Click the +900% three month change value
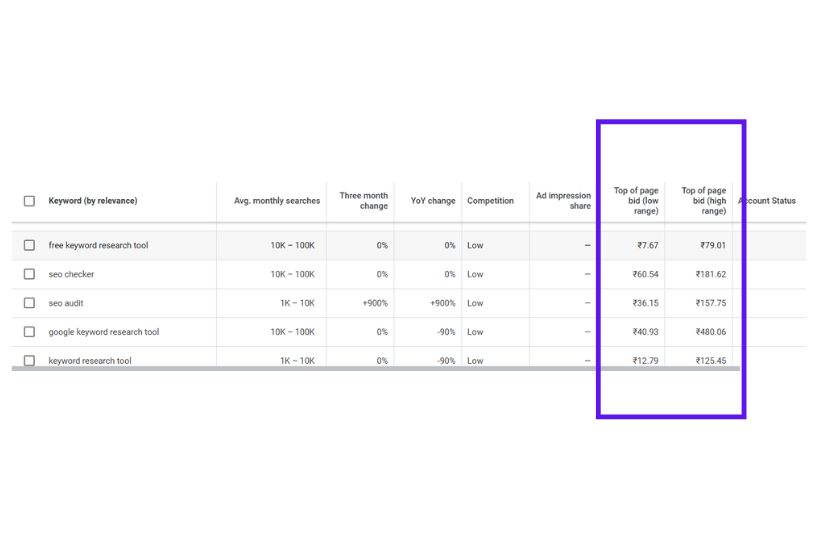The image size is (826, 551). point(375,303)
